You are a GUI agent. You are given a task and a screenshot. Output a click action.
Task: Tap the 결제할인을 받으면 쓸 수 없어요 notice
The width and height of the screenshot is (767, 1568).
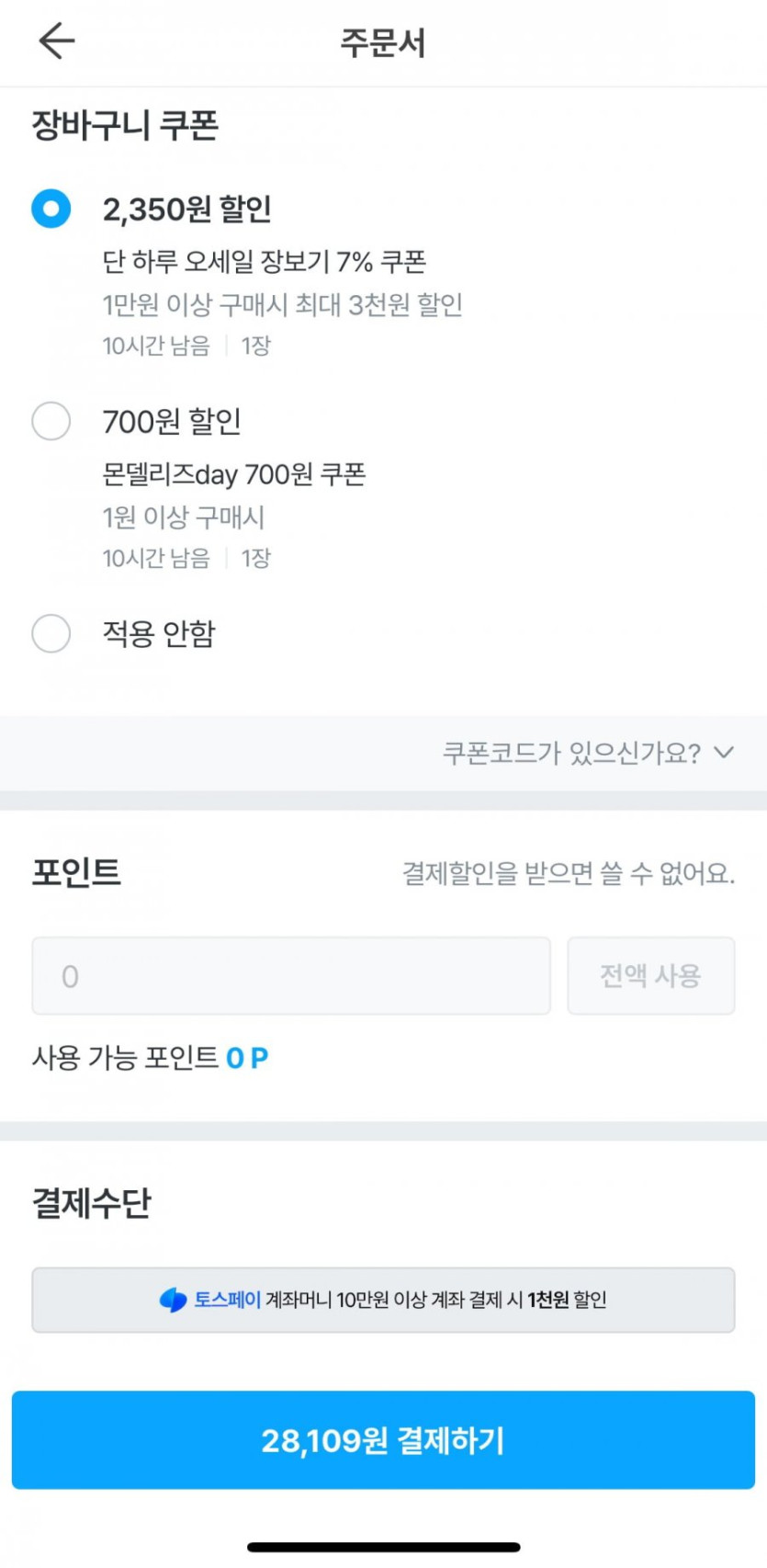[x=569, y=873]
